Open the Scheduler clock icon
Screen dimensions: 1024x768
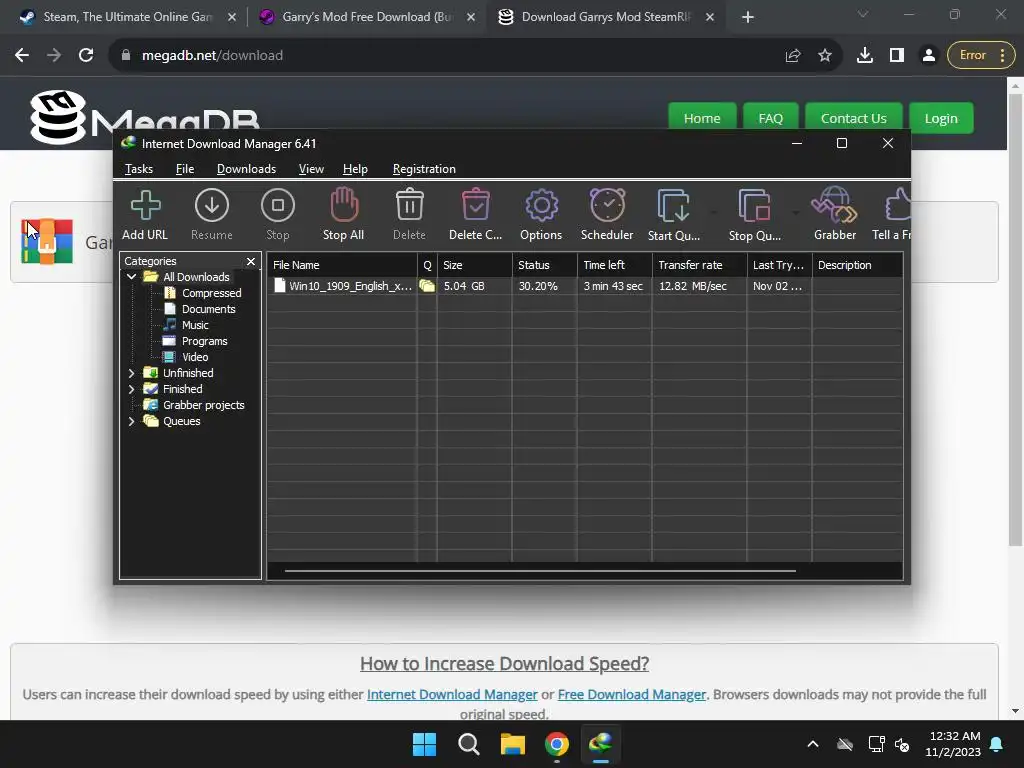(607, 215)
